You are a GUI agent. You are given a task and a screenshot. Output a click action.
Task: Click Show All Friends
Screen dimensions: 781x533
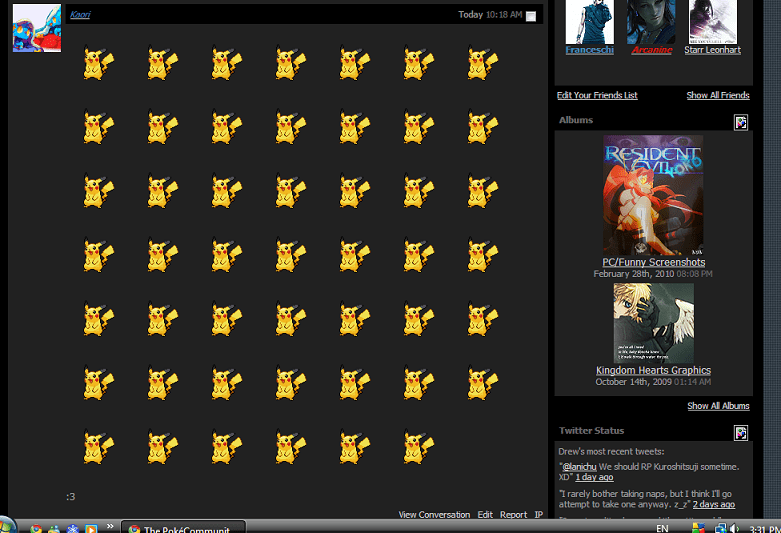point(718,95)
